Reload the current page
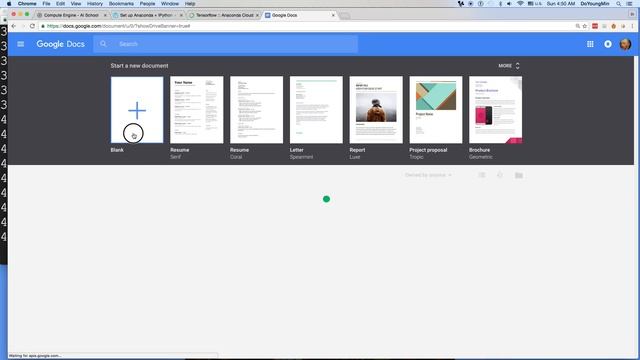The height and width of the screenshot is (360, 640). [32, 26]
